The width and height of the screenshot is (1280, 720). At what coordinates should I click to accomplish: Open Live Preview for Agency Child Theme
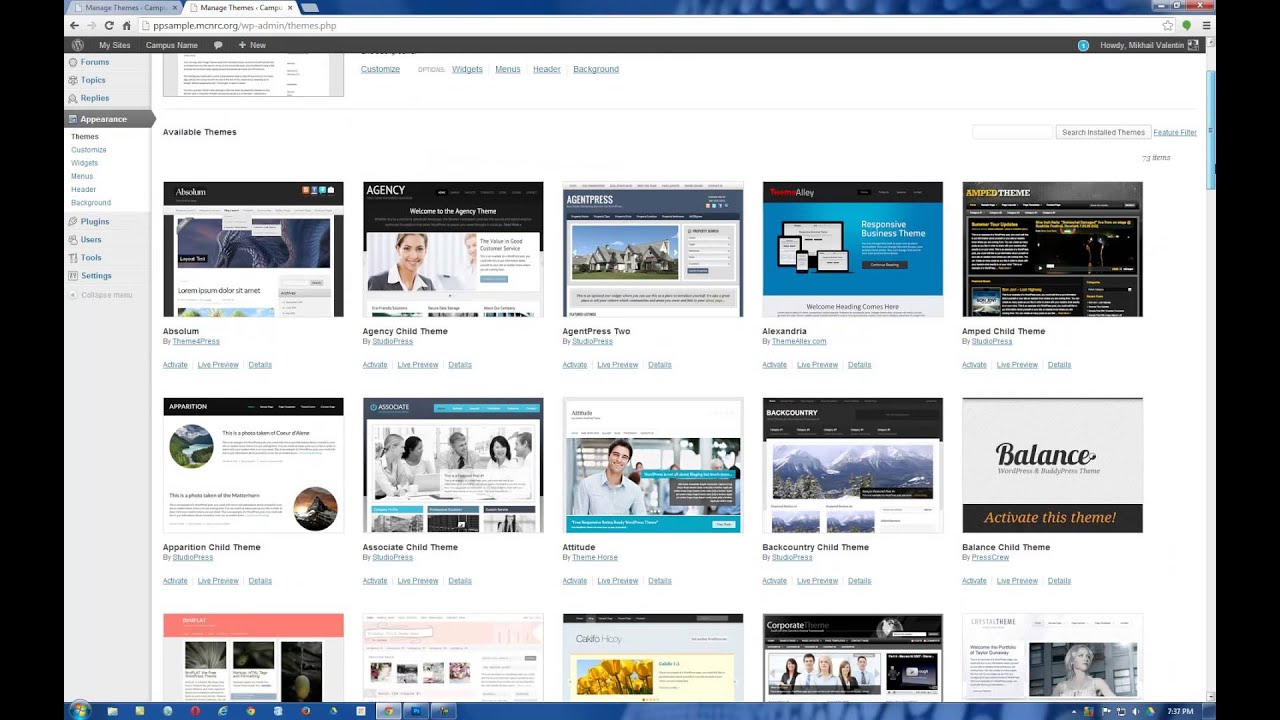[418, 365]
